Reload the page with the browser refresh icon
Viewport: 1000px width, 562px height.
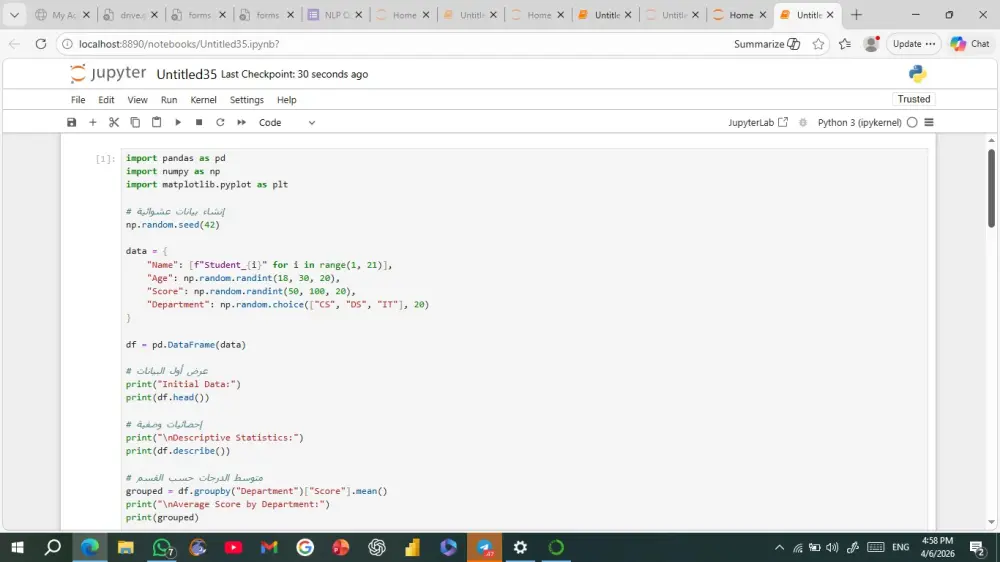pyautogui.click(x=41, y=44)
